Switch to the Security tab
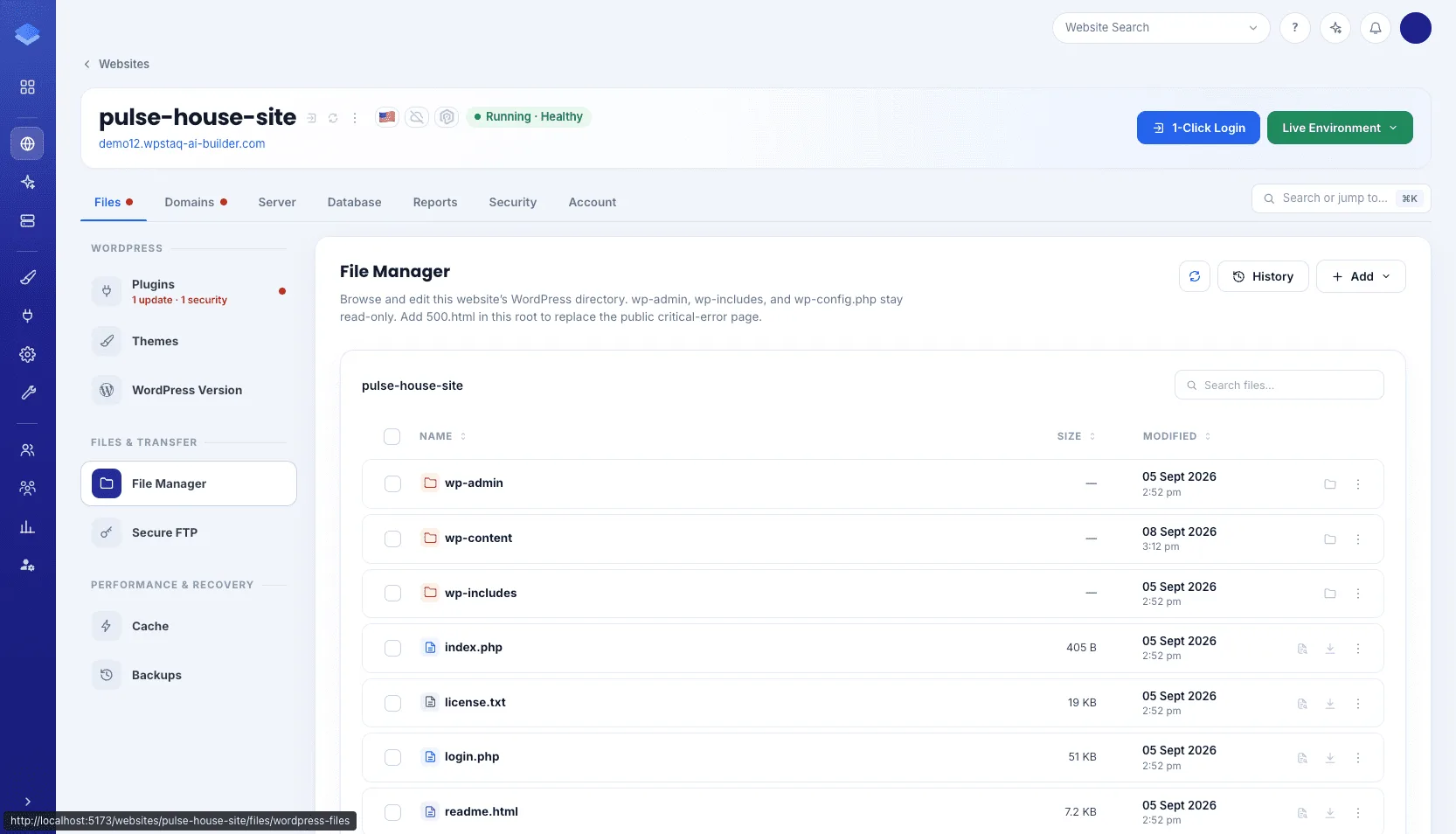 click(x=513, y=202)
